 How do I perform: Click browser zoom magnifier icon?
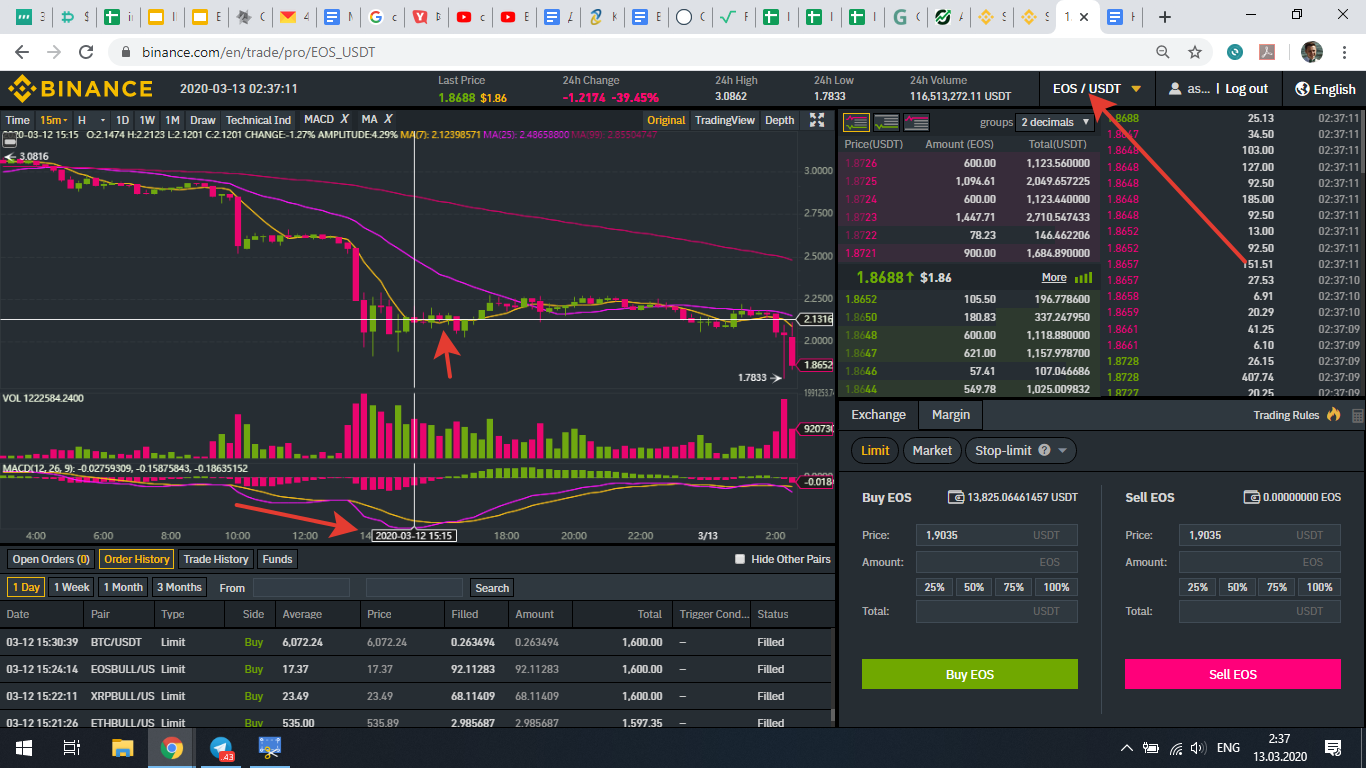point(1163,52)
